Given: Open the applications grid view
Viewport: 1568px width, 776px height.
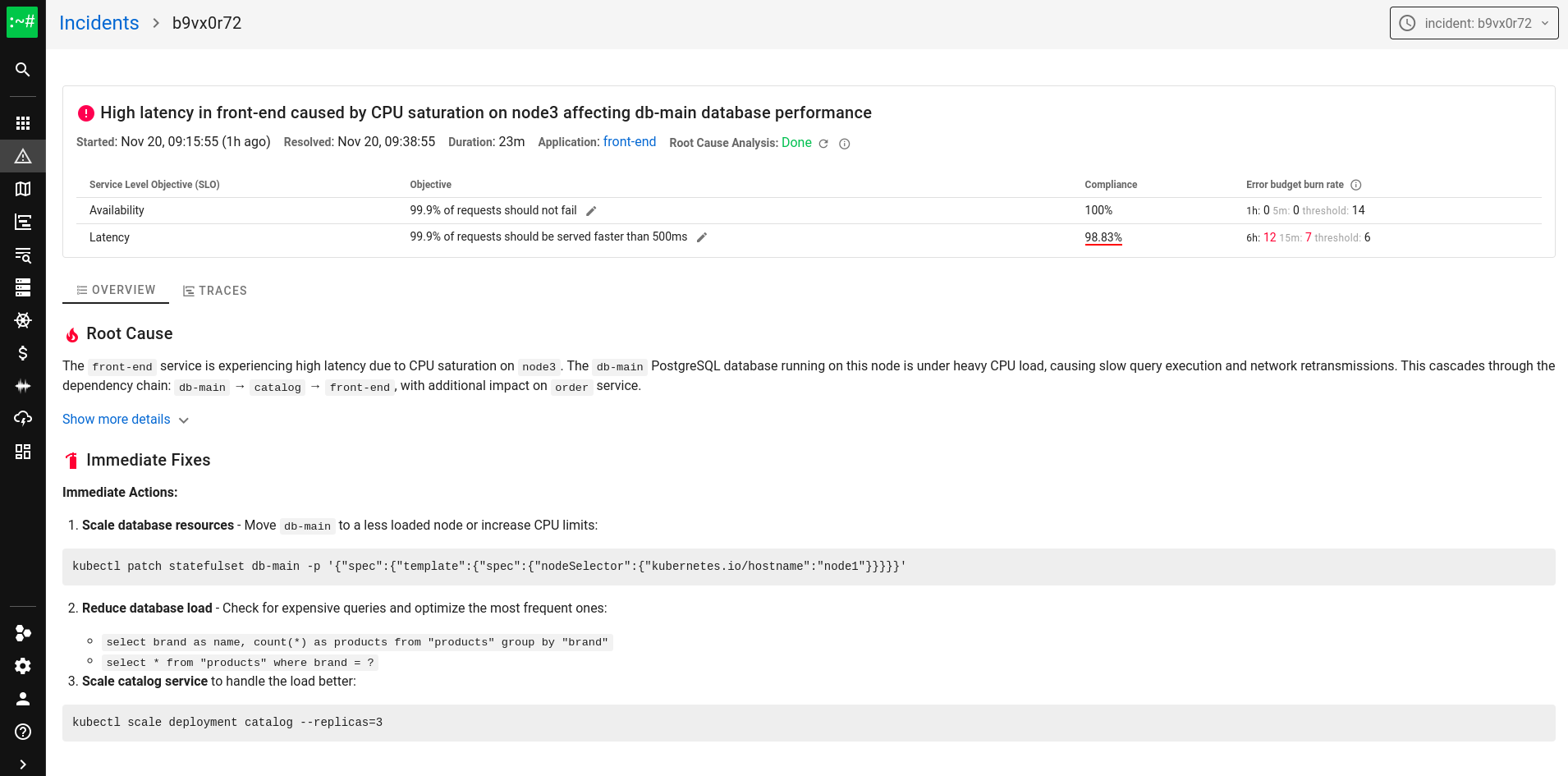Looking at the screenshot, I should 22,122.
